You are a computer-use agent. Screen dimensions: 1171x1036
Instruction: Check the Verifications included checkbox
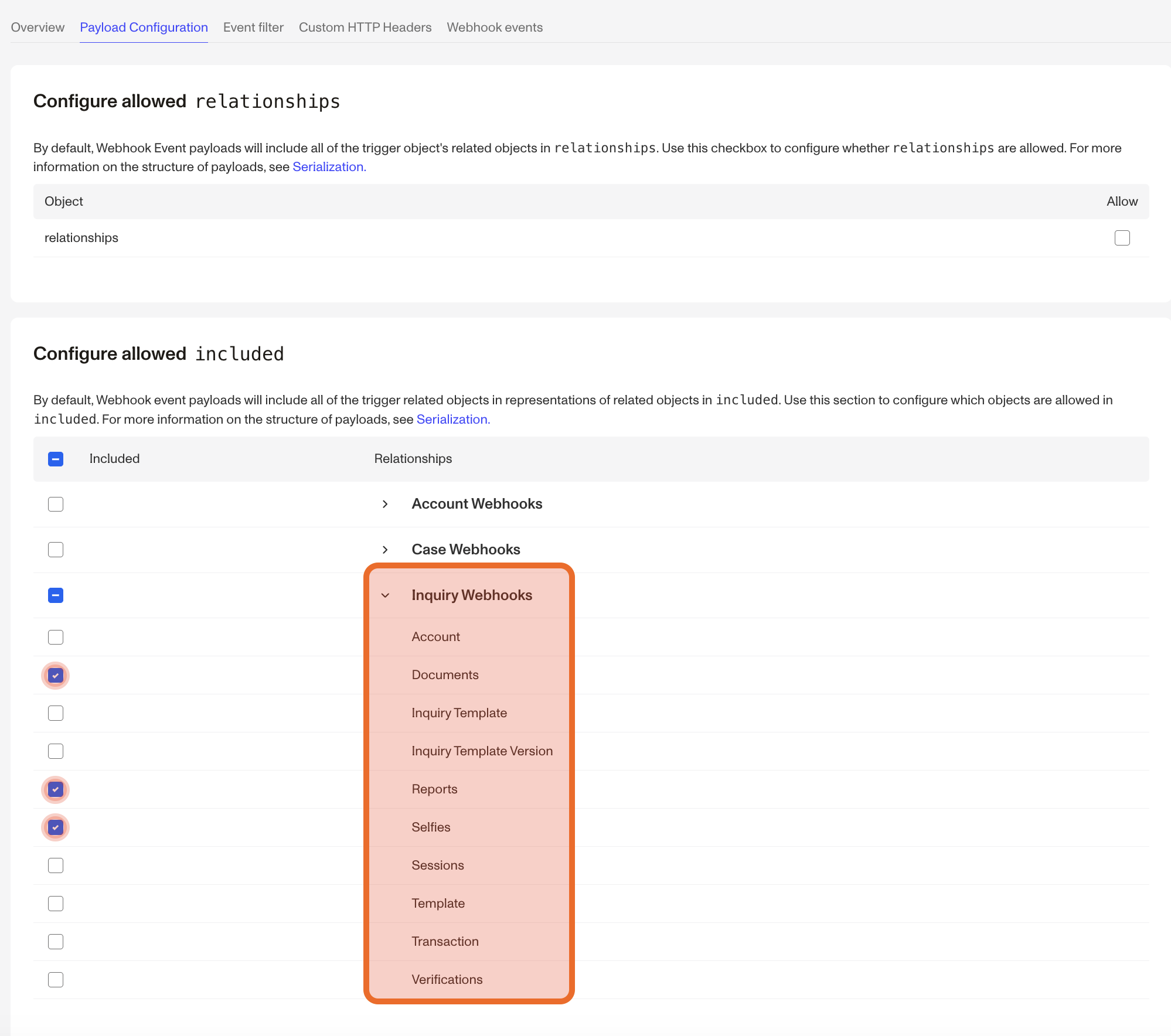coord(55,979)
